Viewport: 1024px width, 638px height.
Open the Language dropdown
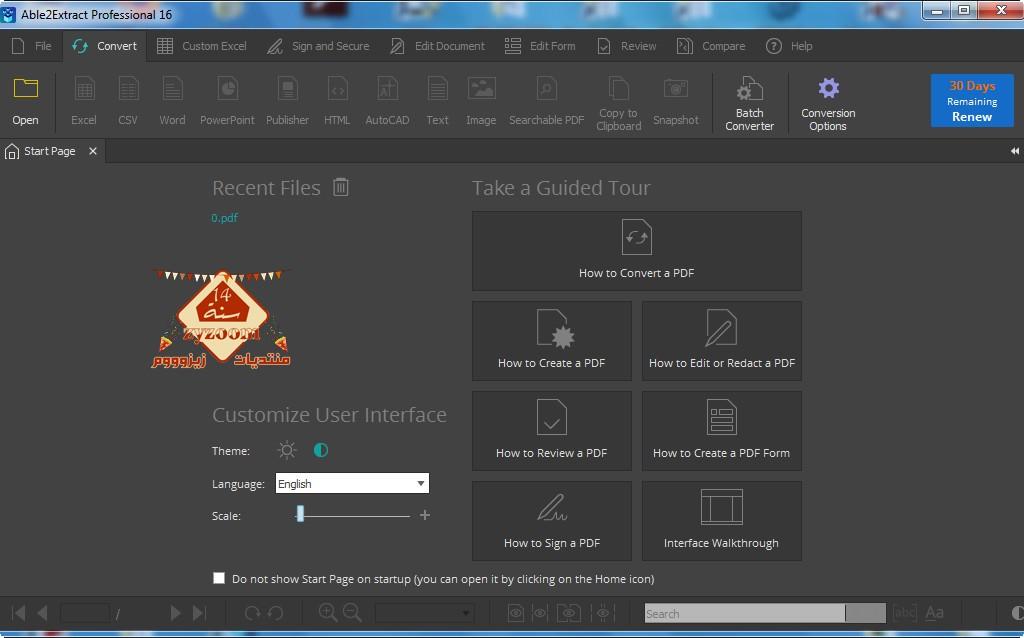pyautogui.click(x=352, y=483)
